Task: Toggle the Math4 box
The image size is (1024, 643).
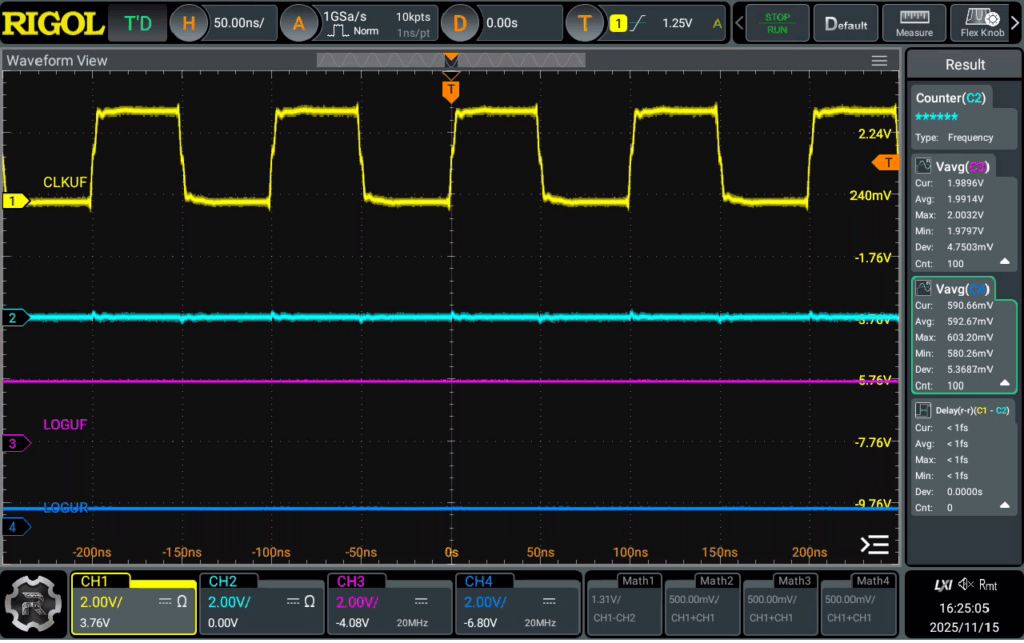Action: (859, 604)
